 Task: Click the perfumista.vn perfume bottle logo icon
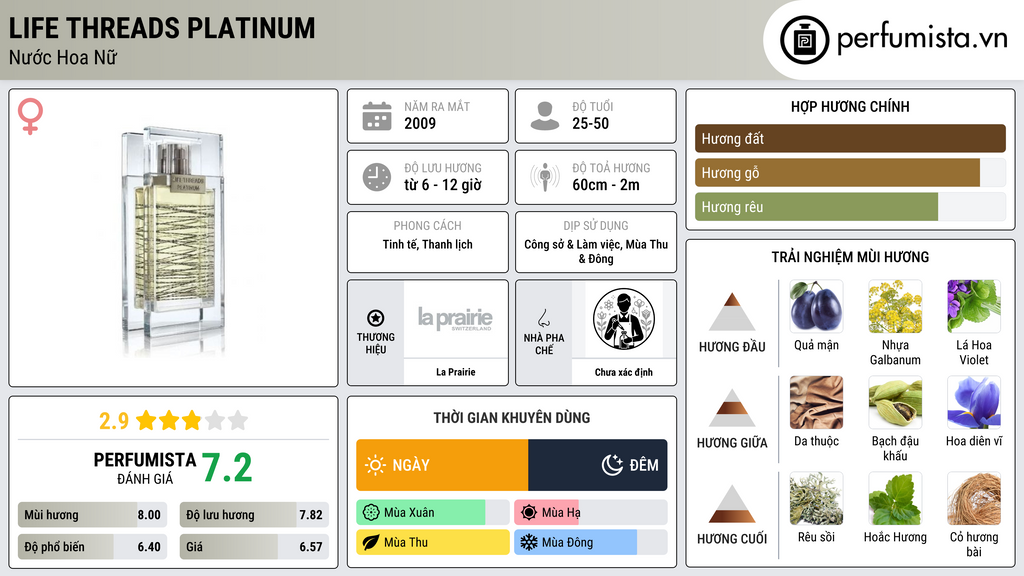pyautogui.click(x=804, y=40)
